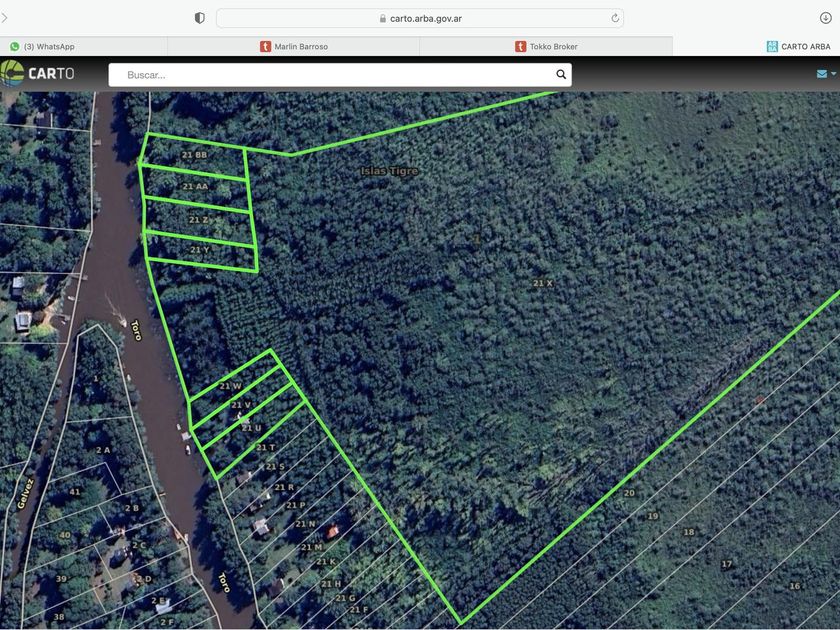Click the lock icon in address bar

pos(383,18)
